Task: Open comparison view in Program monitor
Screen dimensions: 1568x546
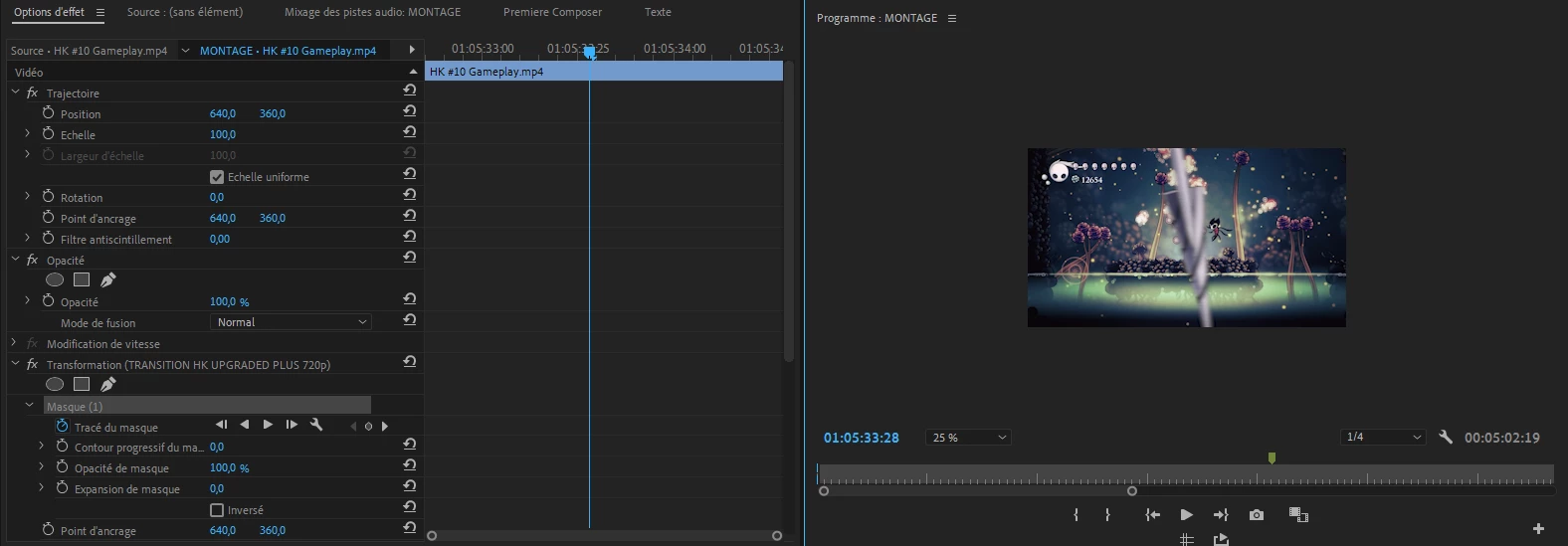Action: tap(1298, 514)
